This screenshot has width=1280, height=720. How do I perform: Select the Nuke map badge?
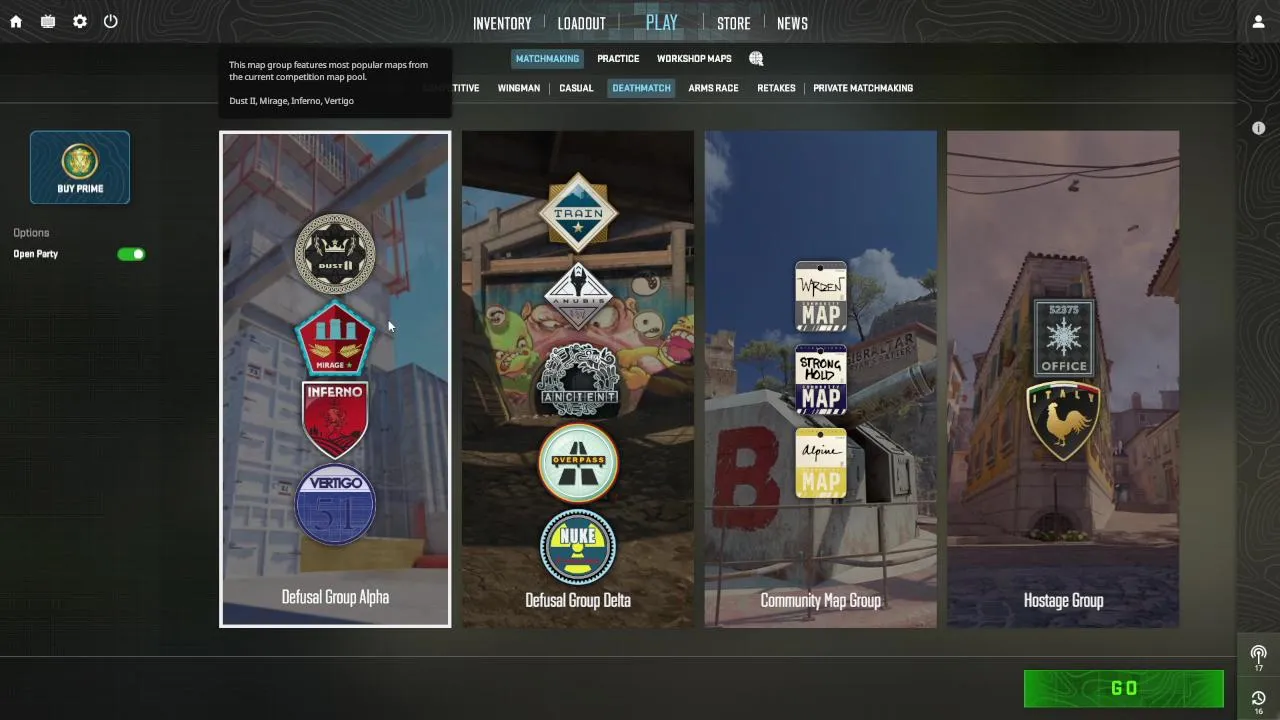578,547
